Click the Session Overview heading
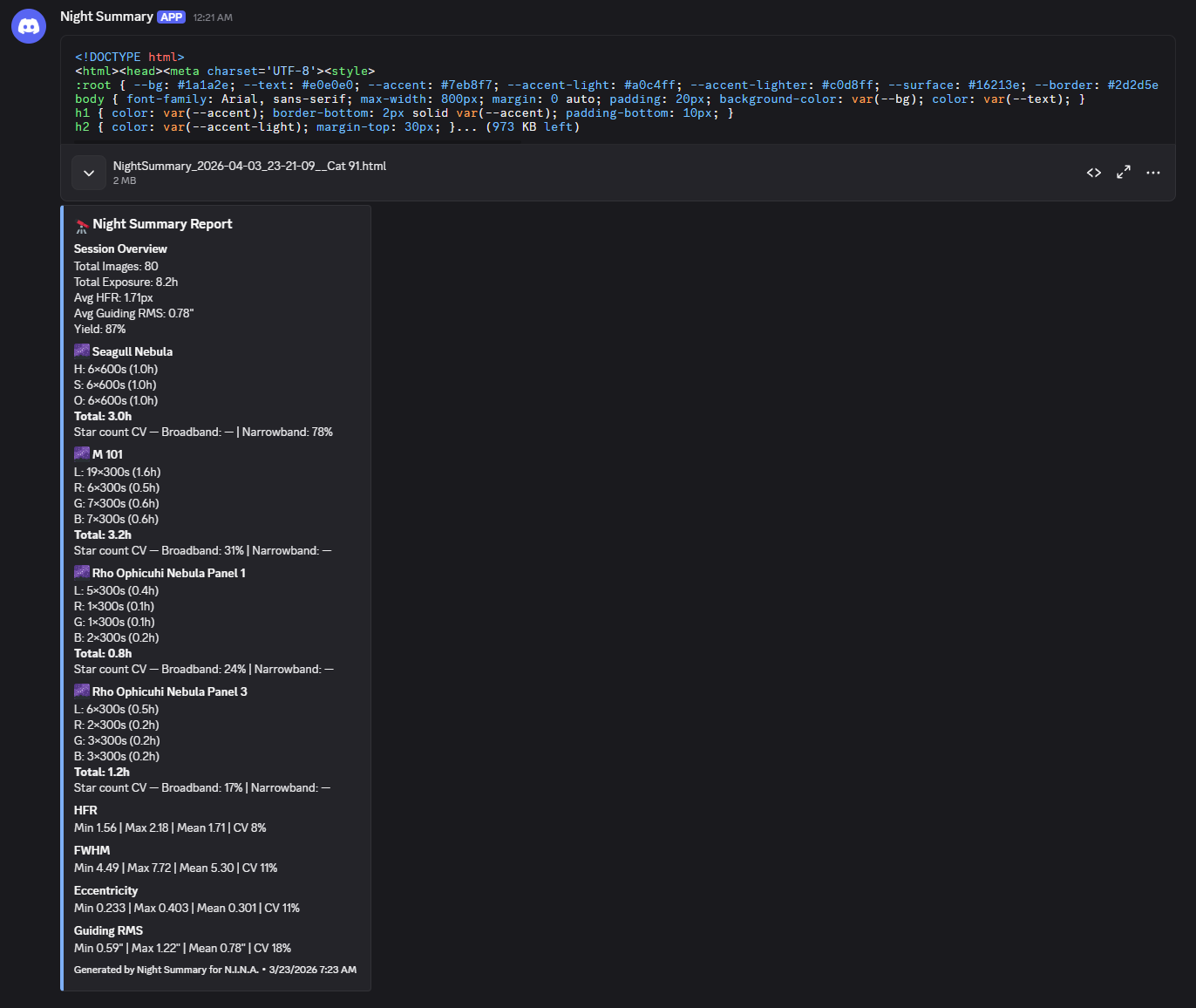This screenshot has width=1196, height=1008. 120,249
